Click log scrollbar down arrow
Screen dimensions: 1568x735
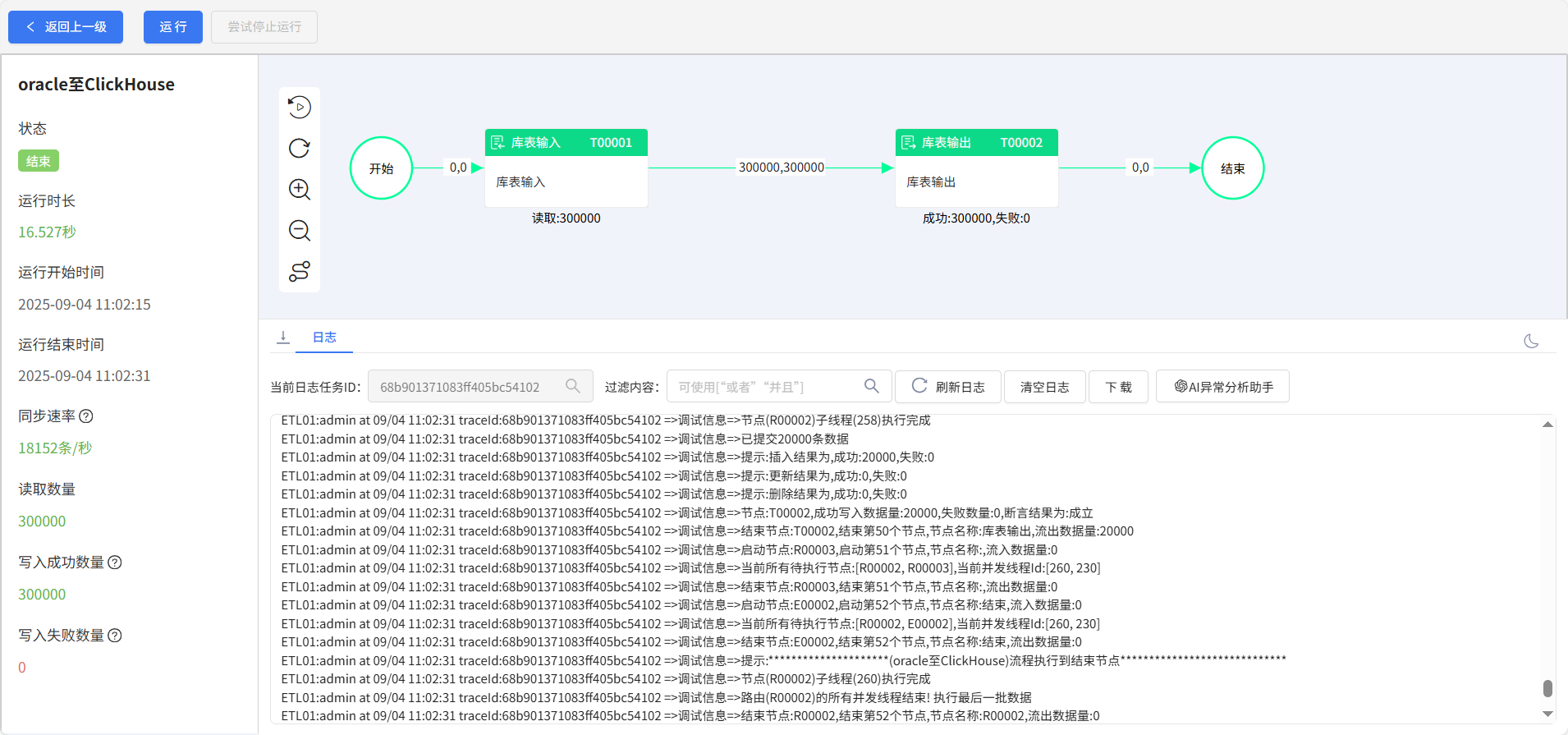point(1547,714)
